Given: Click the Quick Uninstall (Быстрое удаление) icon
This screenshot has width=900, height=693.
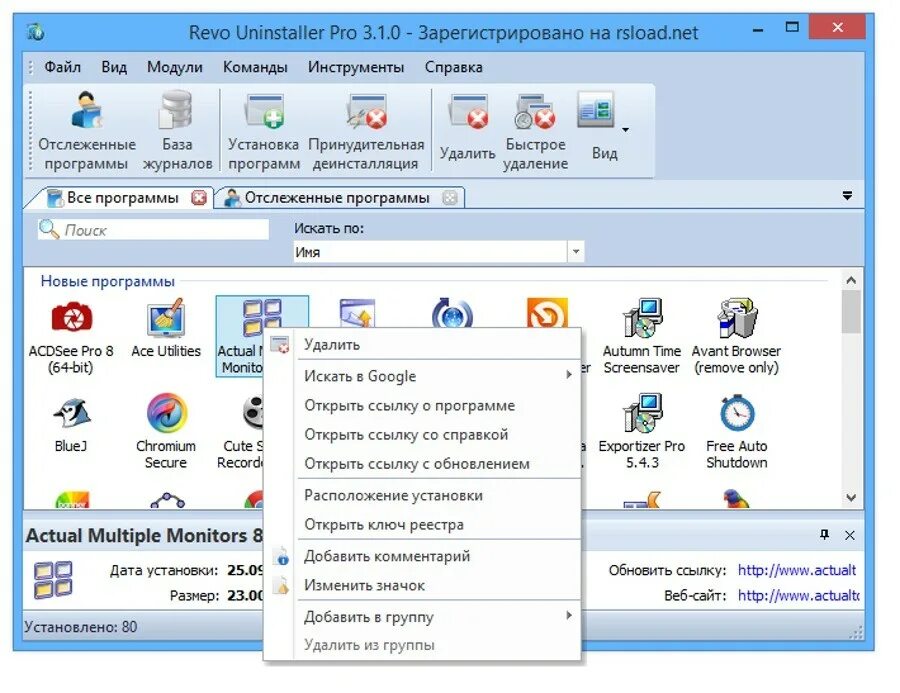Looking at the screenshot, I should [x=535, y=111].
